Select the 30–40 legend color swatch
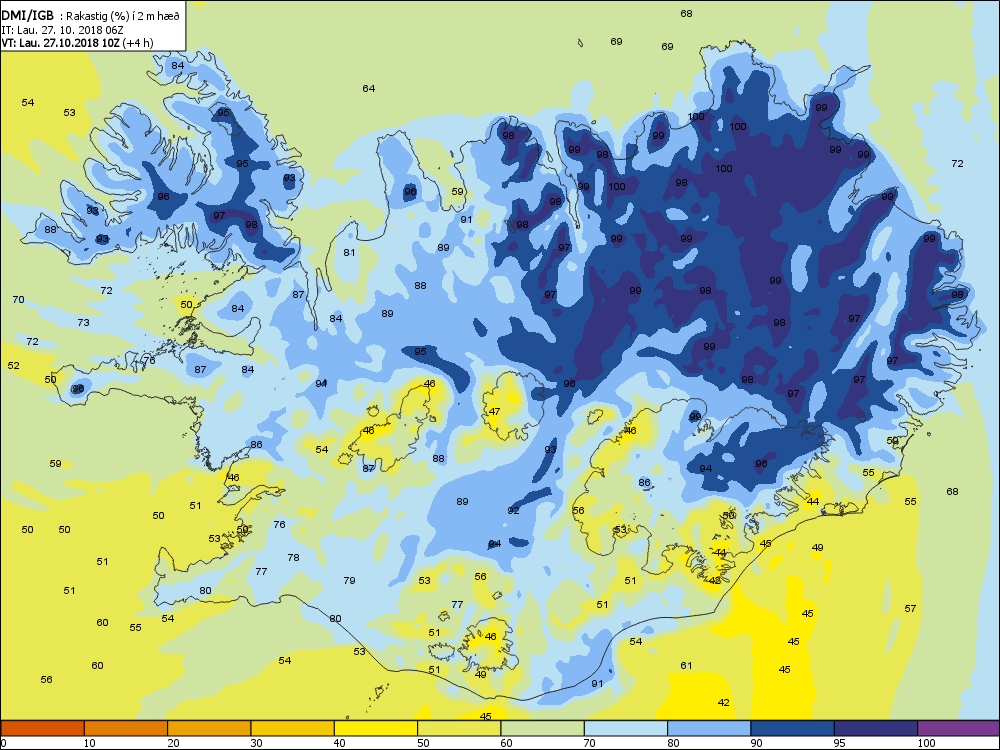This screenshot has width=1000, height=750. [x=293, y=728]
